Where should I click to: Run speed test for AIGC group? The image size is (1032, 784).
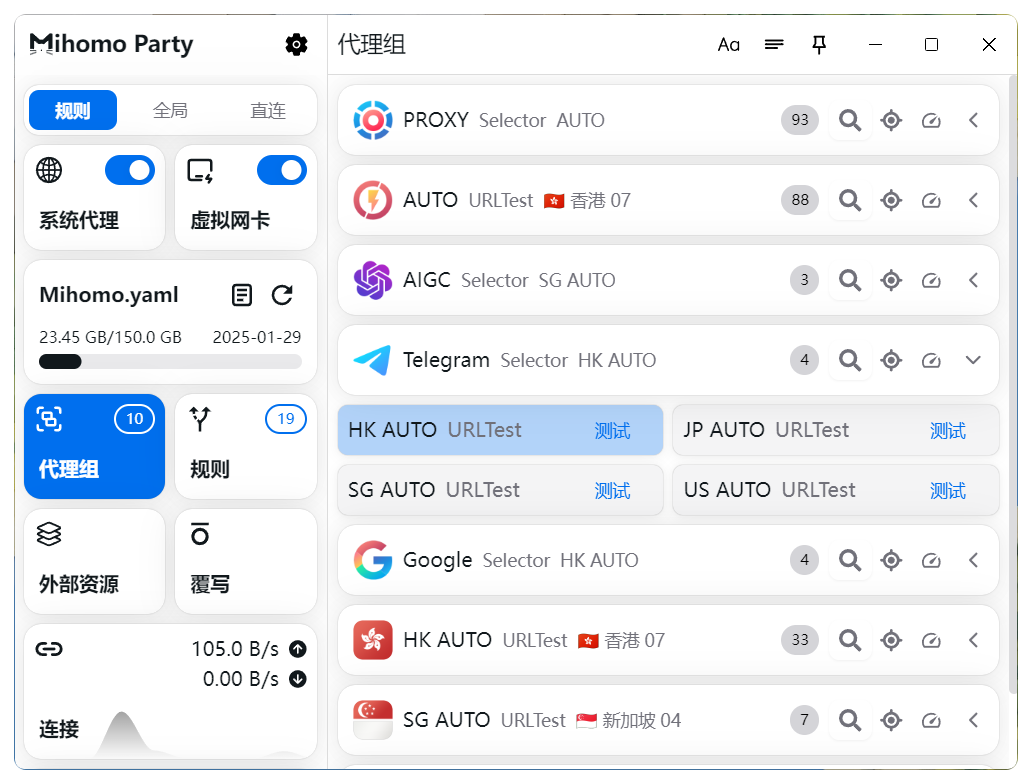[931, 280]
